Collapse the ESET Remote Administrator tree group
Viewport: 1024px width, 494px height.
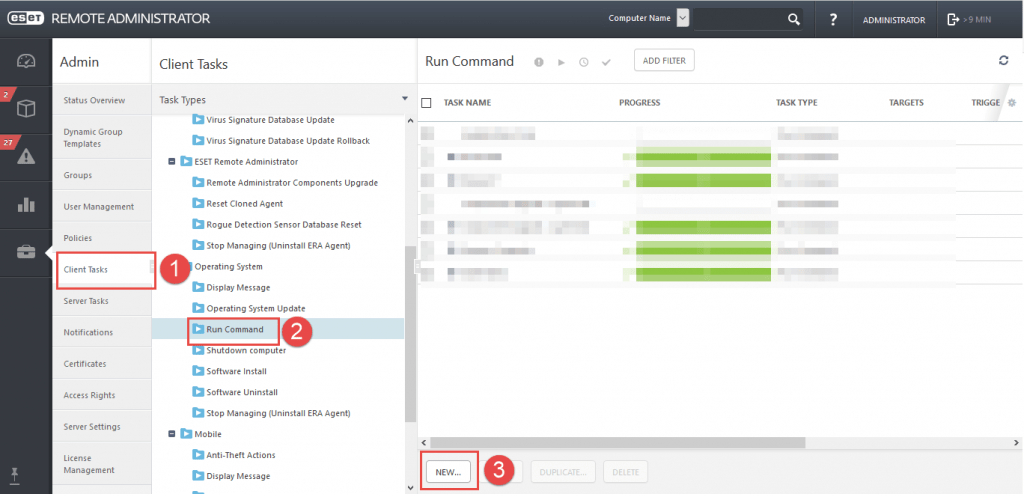[172, 161]
